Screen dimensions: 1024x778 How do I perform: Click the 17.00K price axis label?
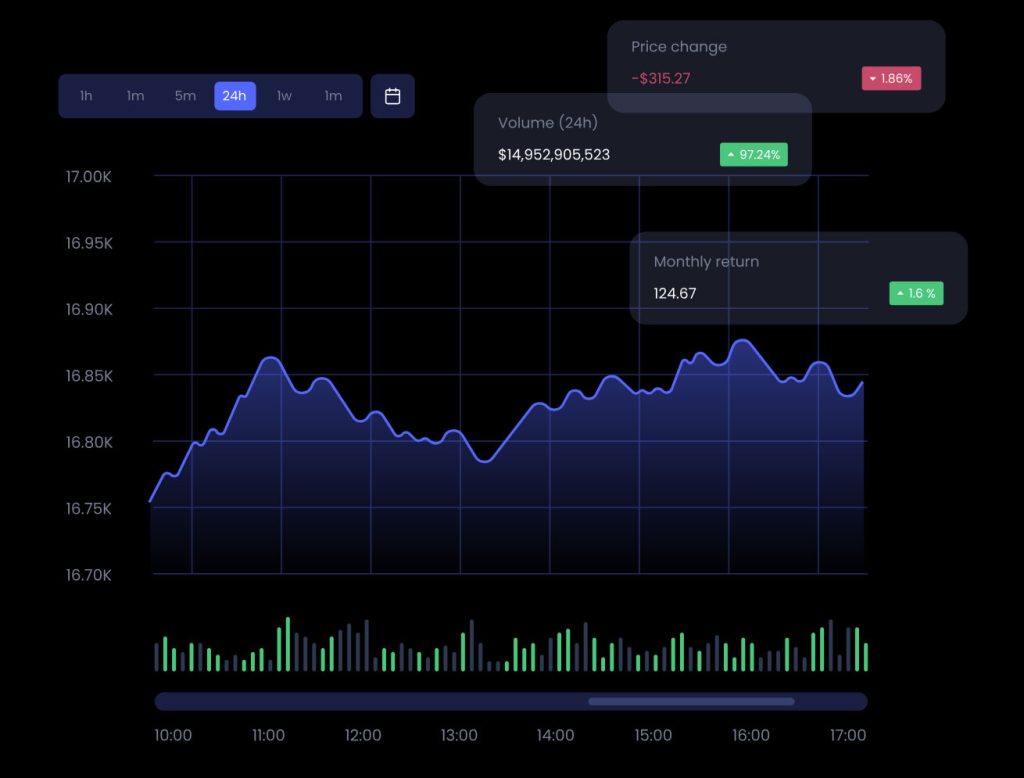click(x=89, y=177)
